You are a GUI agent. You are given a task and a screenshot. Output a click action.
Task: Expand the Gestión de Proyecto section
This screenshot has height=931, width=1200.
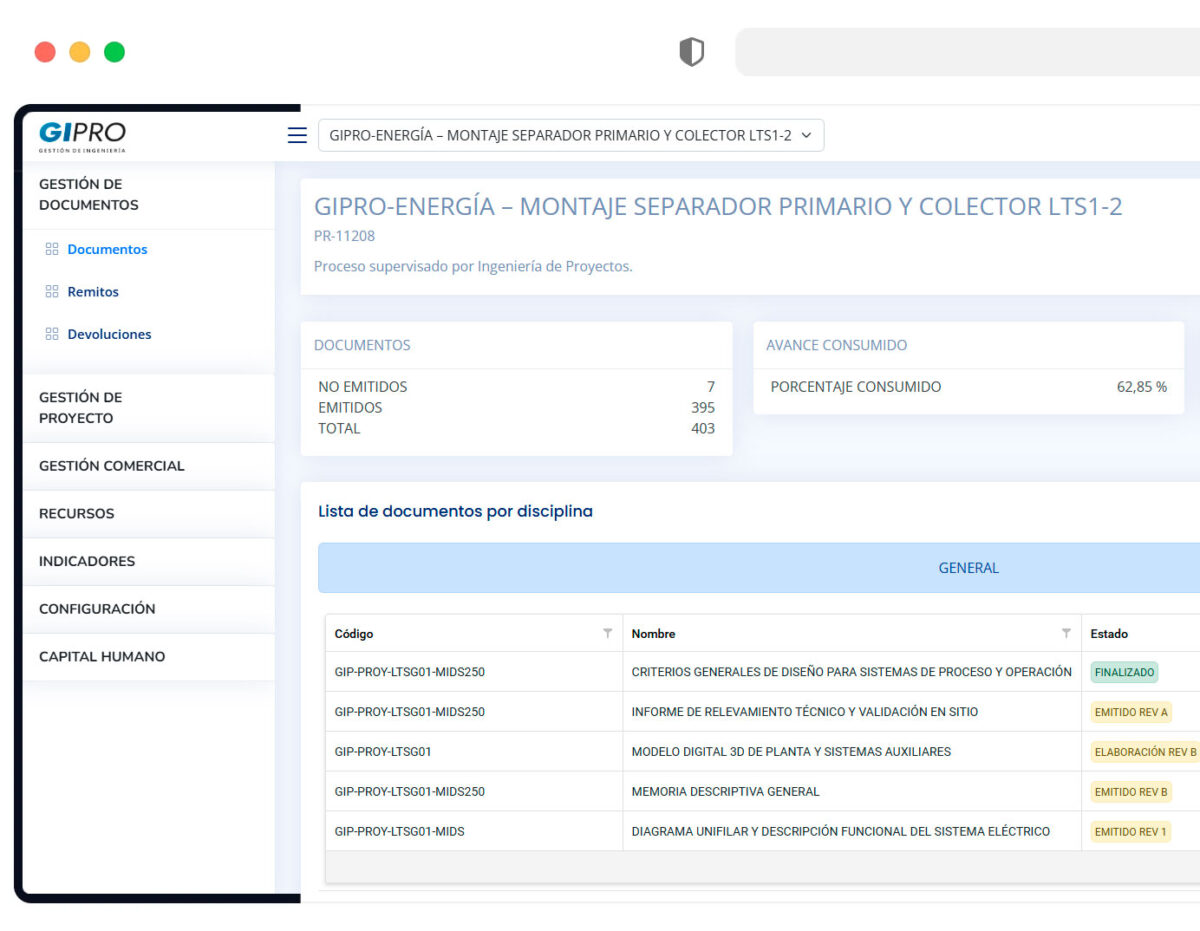80,408
